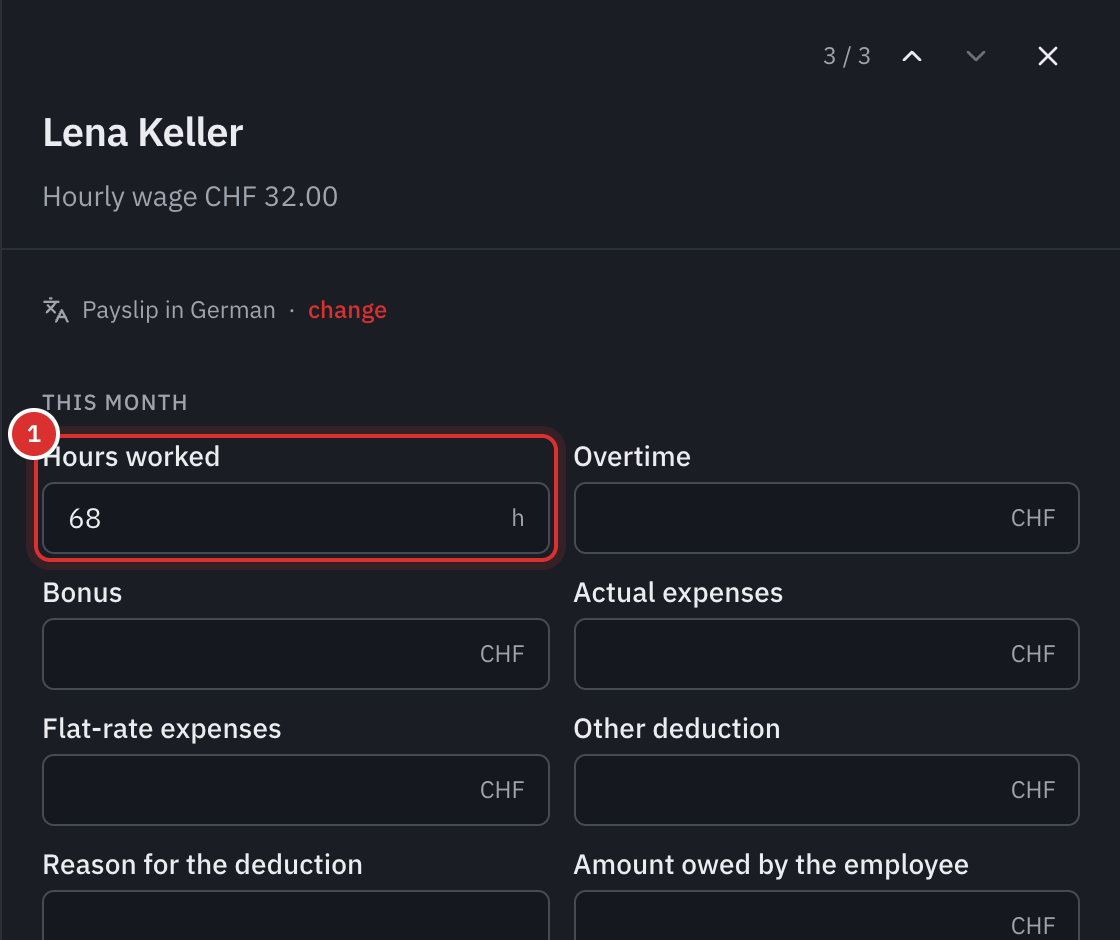Screen dimensions: 1120x940
Task: Click the Flat-rate expenses label
Action: point(162,729)
